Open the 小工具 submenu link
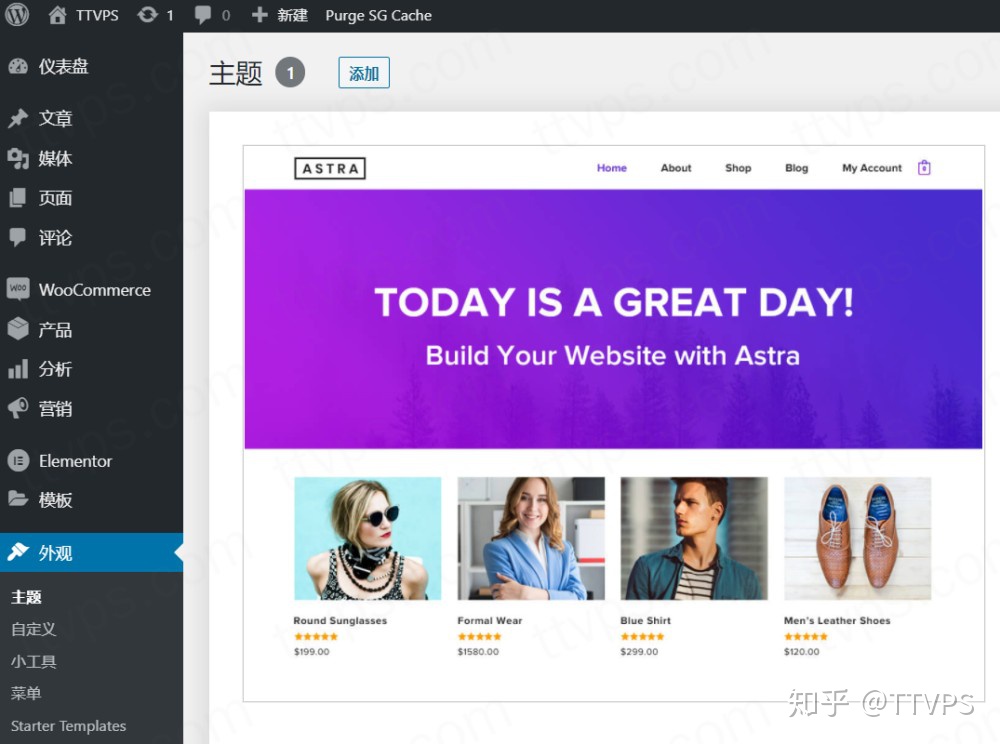 34,662
